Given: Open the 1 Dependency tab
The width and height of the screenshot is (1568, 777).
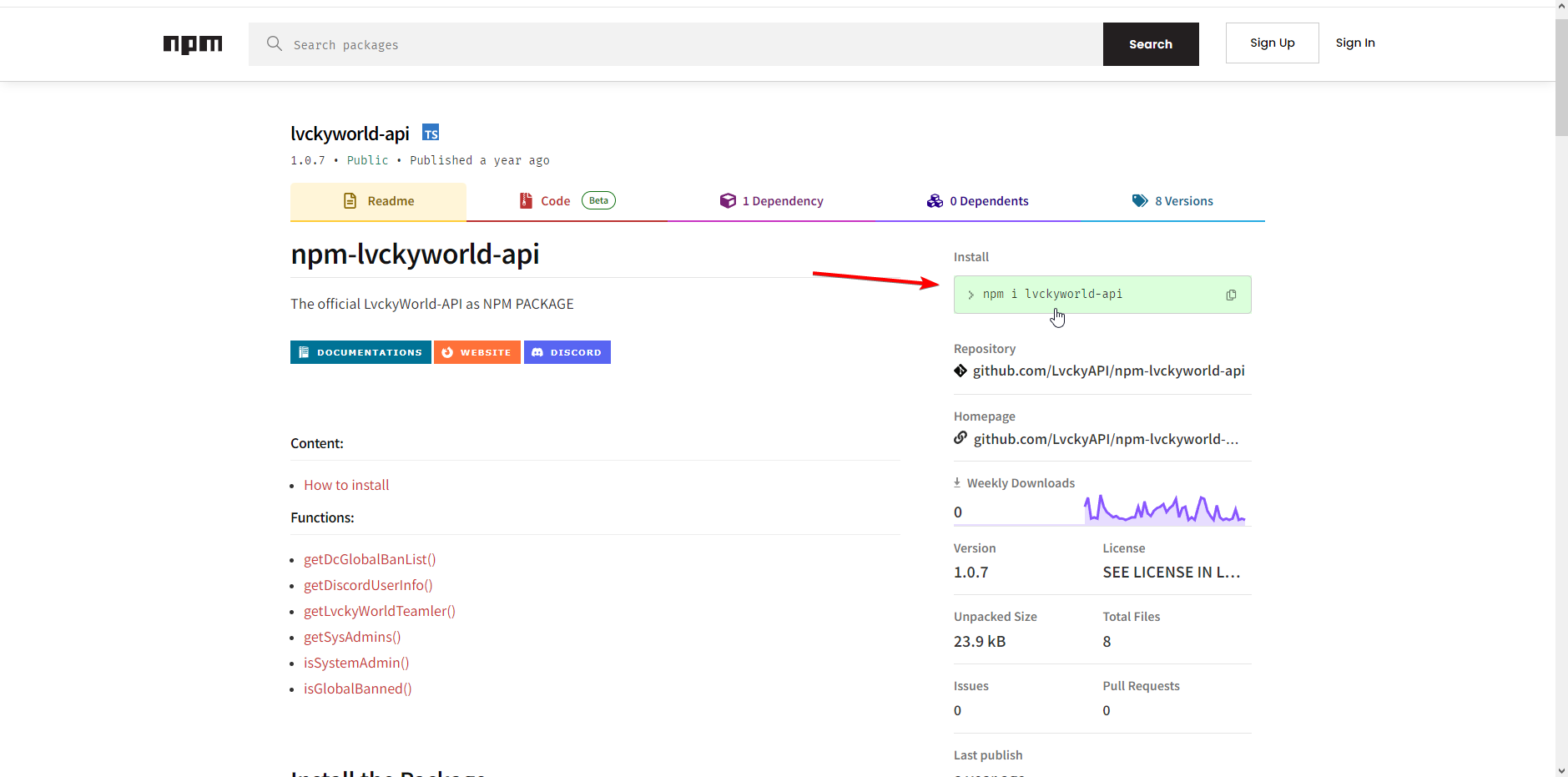Looking at the screenshot, I should (771, 201).
